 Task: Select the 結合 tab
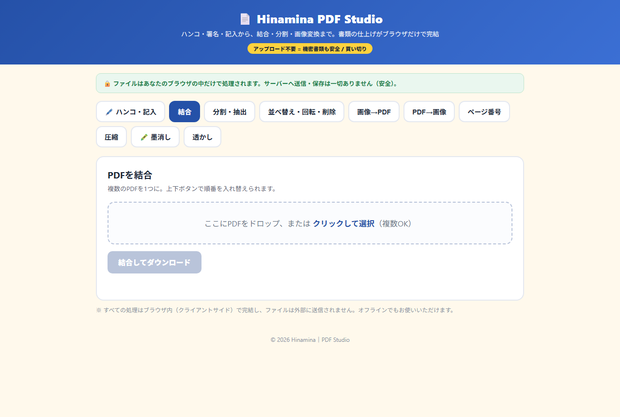tap(184, 112)
